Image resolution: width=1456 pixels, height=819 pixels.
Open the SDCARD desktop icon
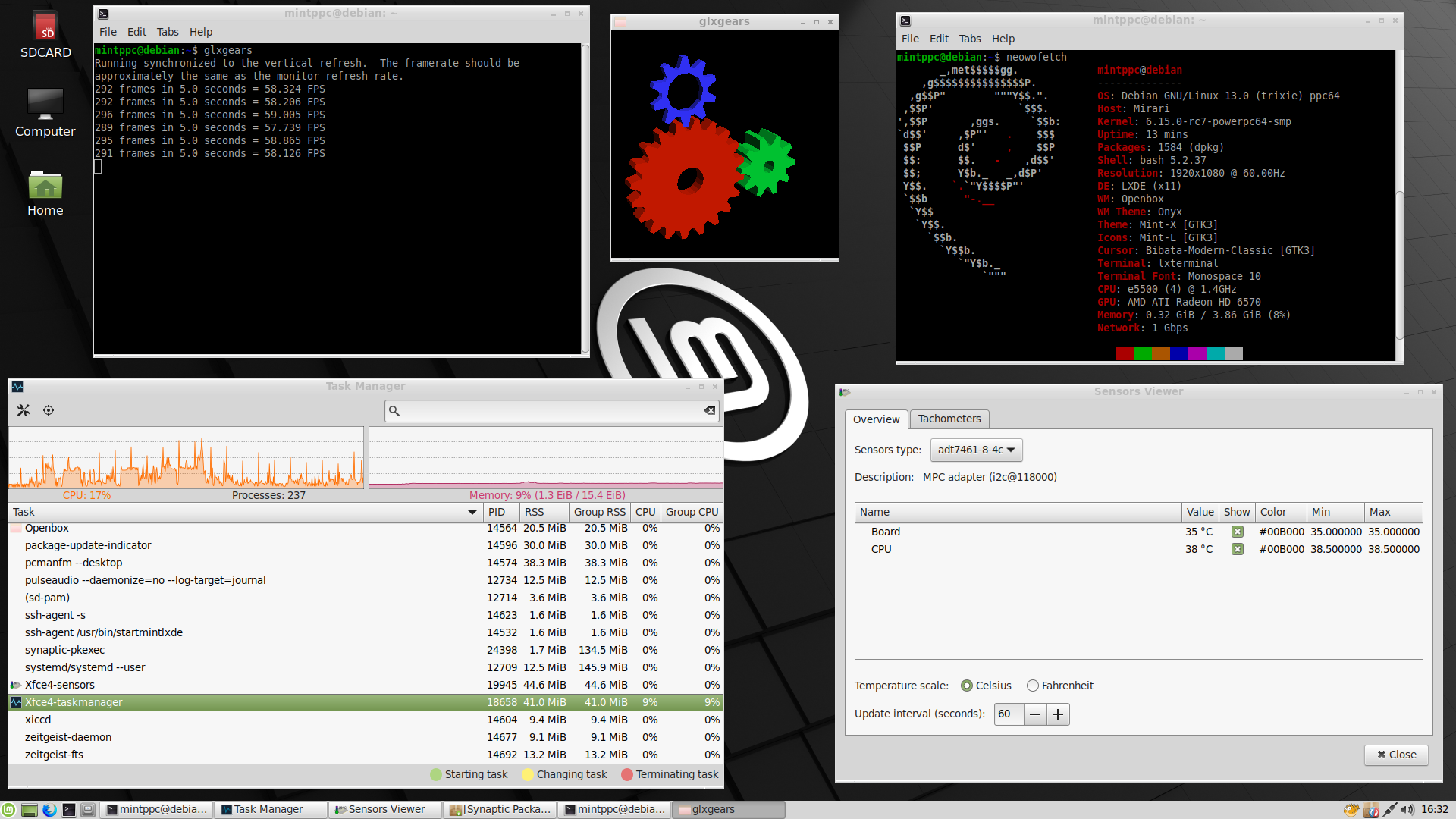[45, 36]
